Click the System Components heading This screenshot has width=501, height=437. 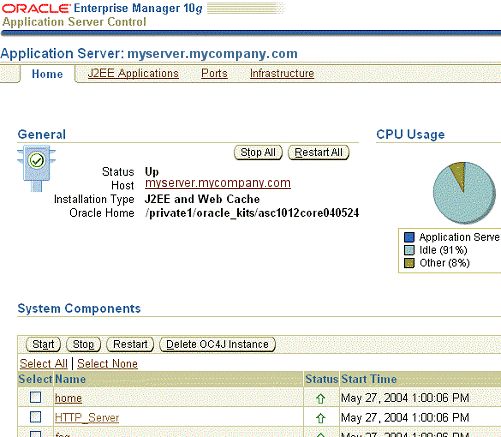[x=79, y=308]
